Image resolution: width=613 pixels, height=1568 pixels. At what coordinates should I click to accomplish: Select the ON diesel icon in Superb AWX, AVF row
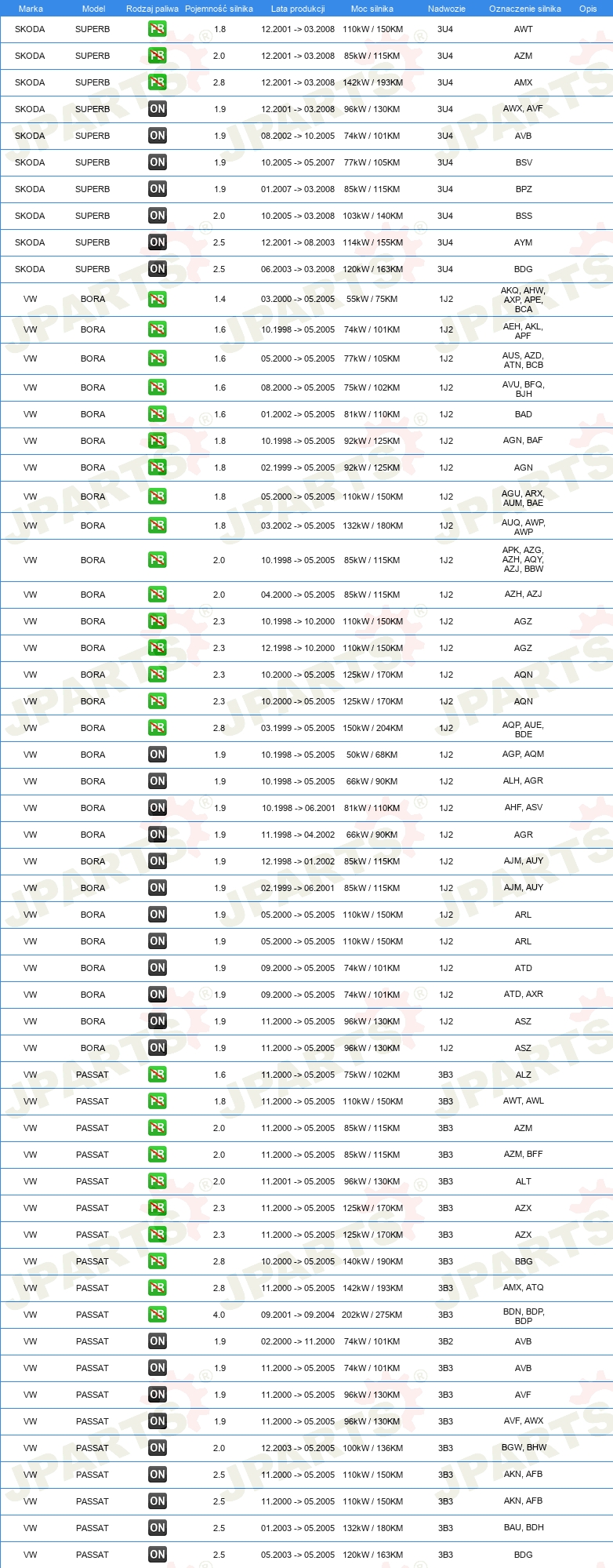[x=158, y=109]
